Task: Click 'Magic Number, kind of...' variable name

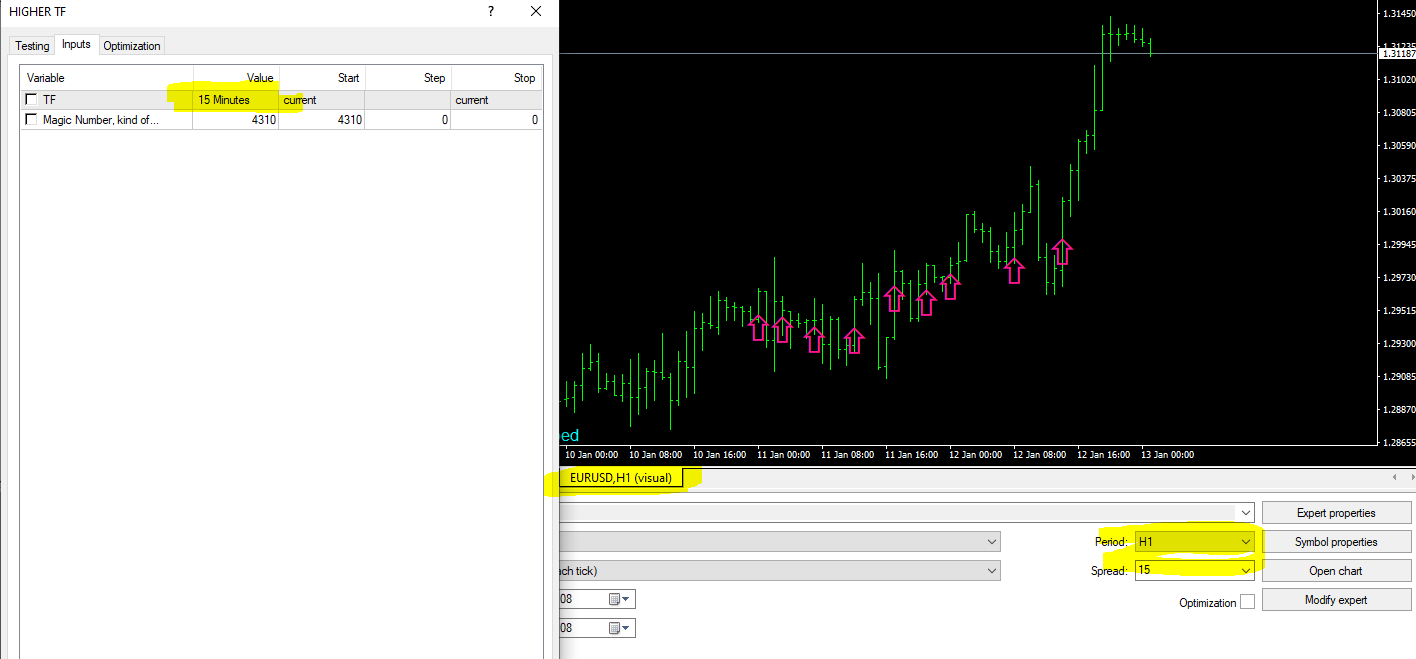Action: coord(101,120)
